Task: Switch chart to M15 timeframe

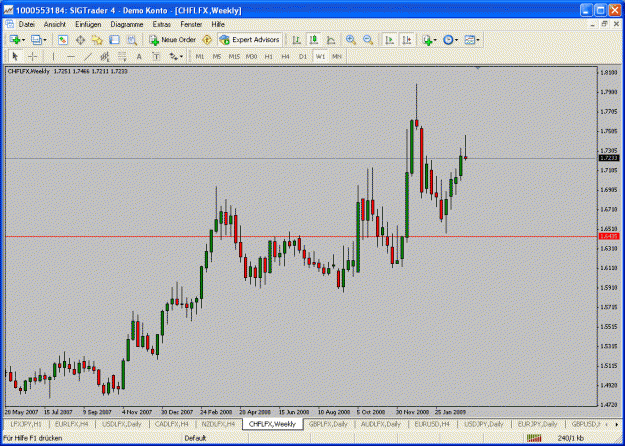Action: tap(234, 57)
